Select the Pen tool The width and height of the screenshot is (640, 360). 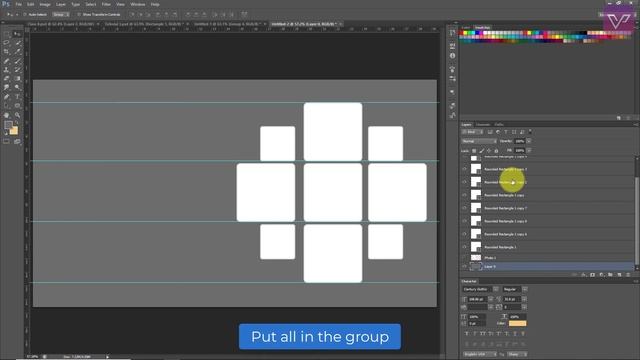pos(7,97)
